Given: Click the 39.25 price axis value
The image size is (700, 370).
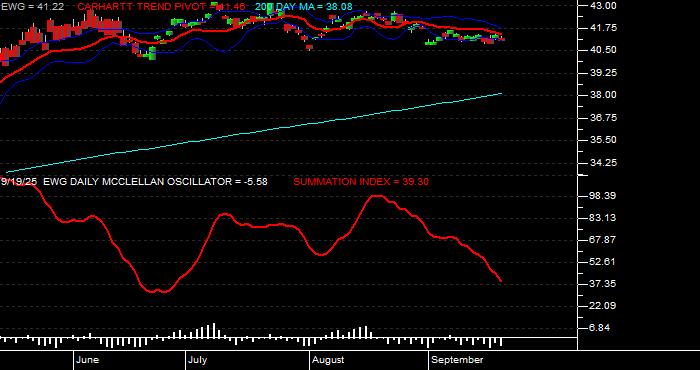Looking at the screenshot, I should [604, 72].
